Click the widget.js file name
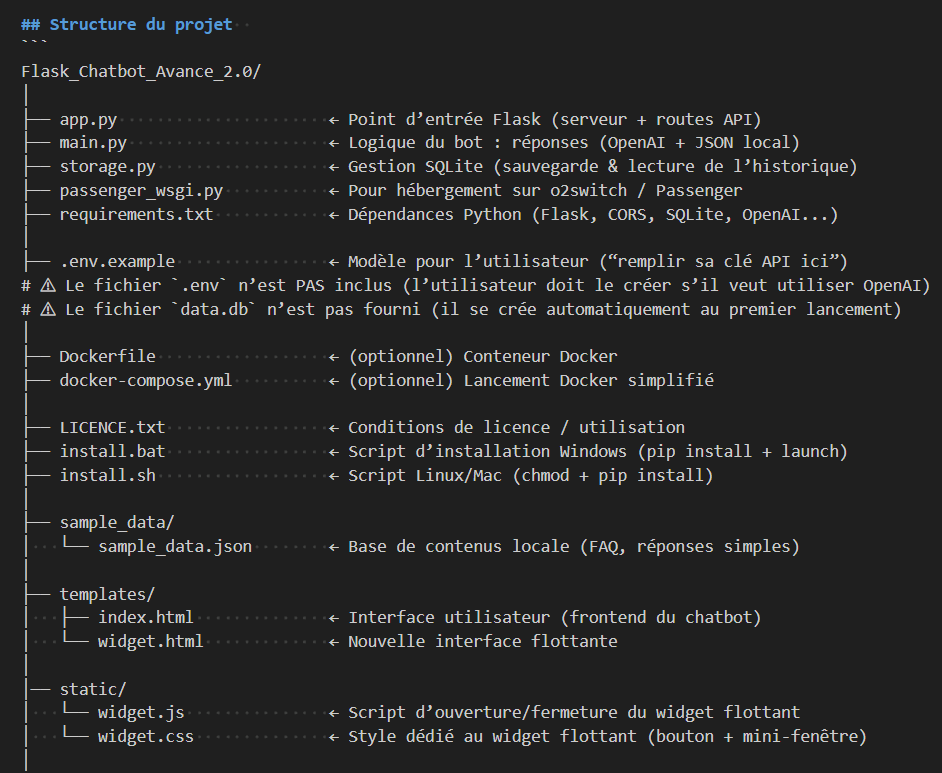 coord(141,713)
